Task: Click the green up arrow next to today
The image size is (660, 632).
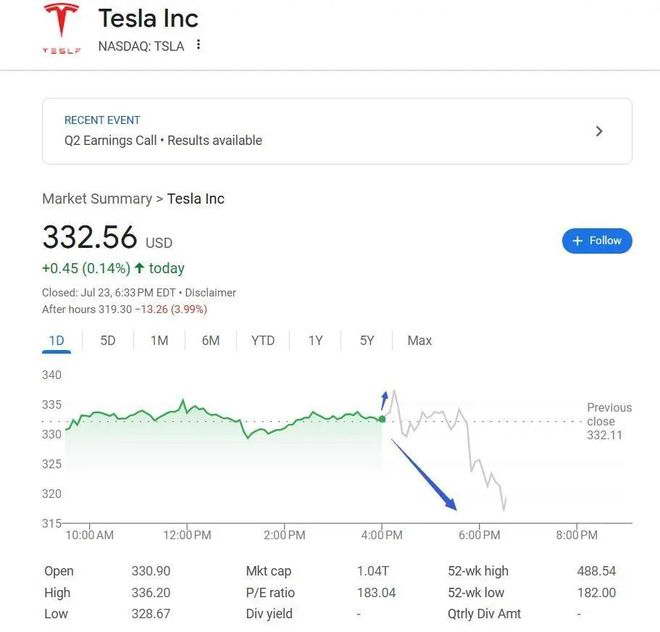Action: coord(139,268)
